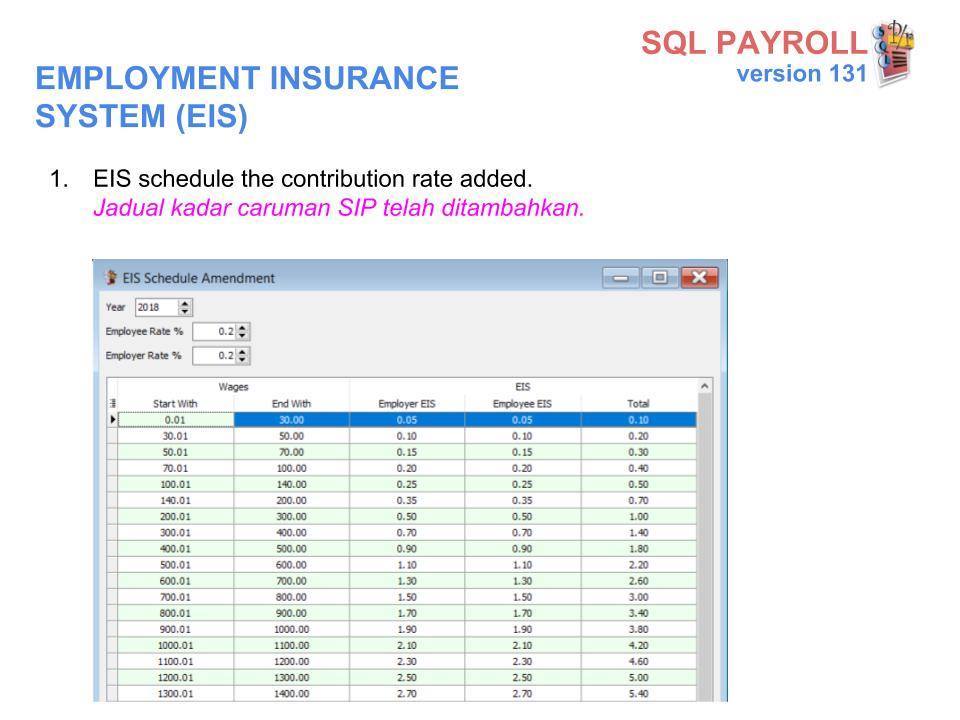Select Start With cell 1100.01
This screenshot has height=720, width=960.
[175, 662]
